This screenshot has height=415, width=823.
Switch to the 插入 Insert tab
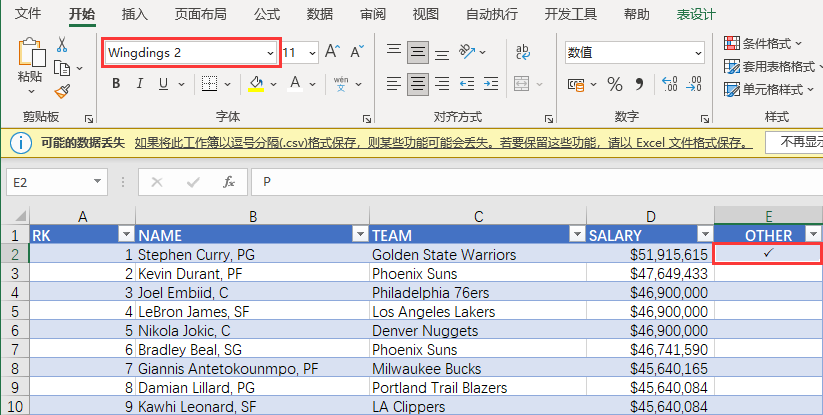[134, 14]
